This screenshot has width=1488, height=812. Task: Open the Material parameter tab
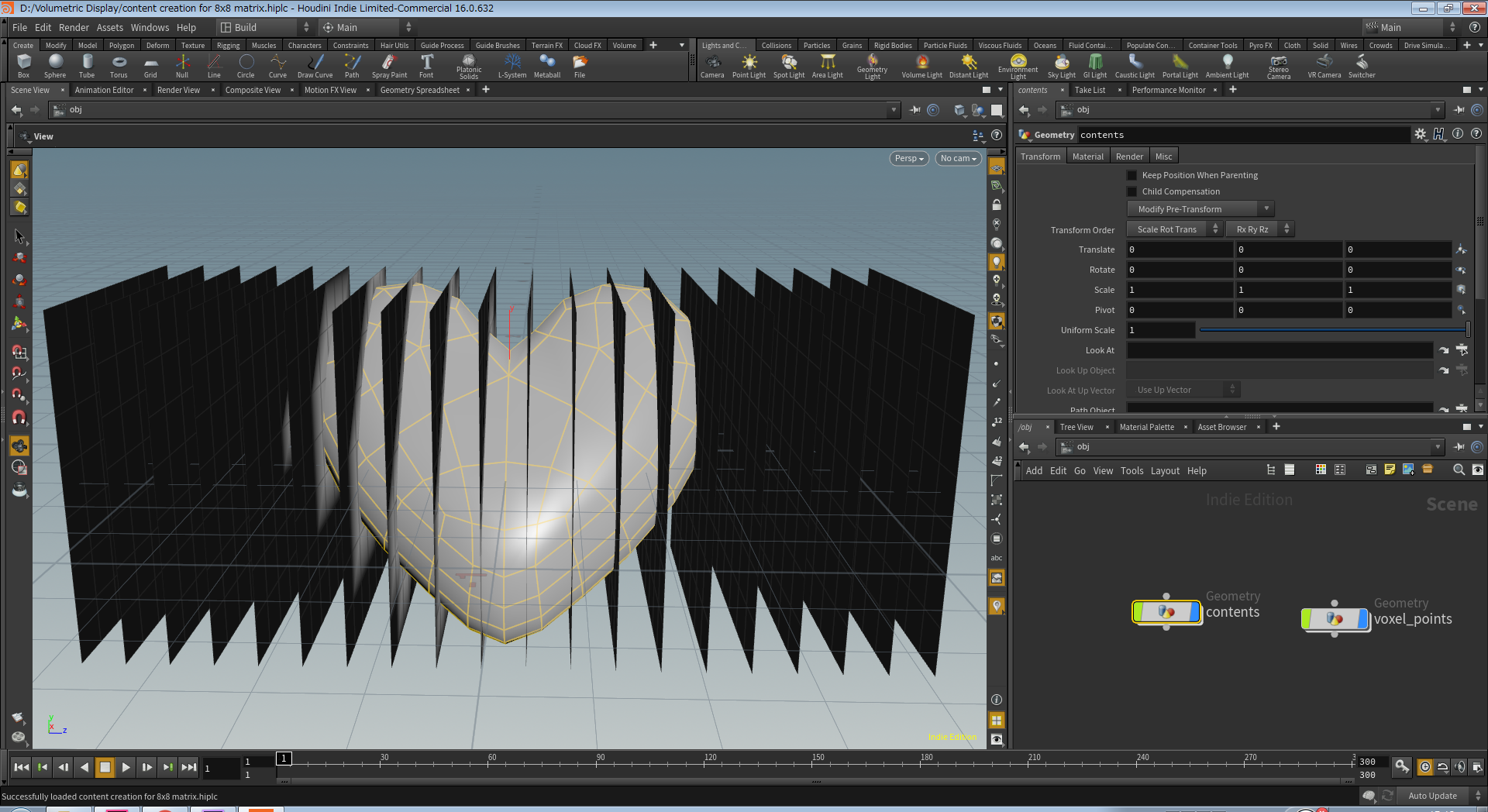[x=1087, y=157]
